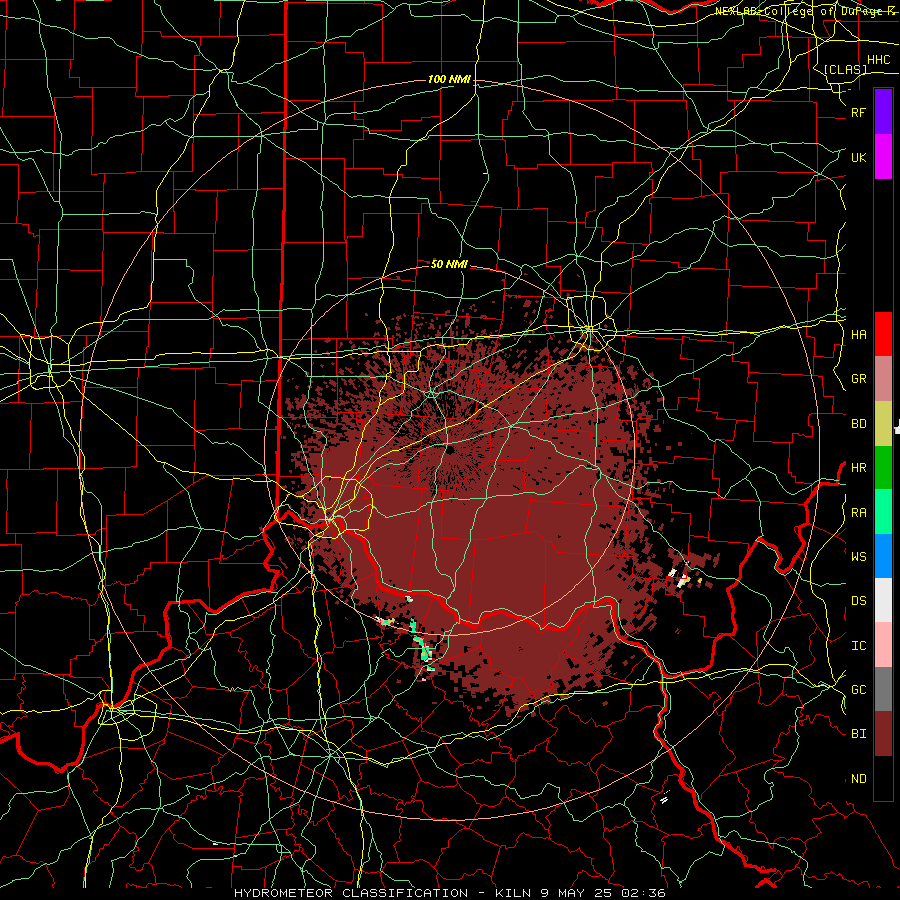Click the WS blue legend swatch
Image resolution: width=900 pixels, height=900 pixels.
883,556
